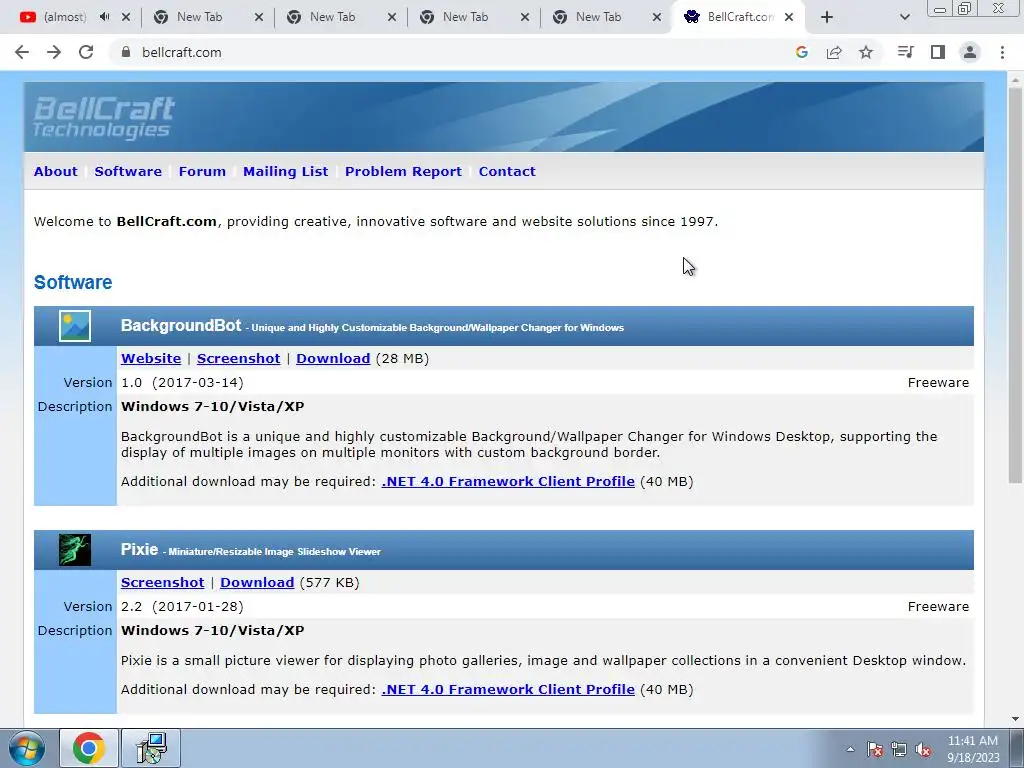
Task: Open the About page
Action: click(x=56, y=171)
